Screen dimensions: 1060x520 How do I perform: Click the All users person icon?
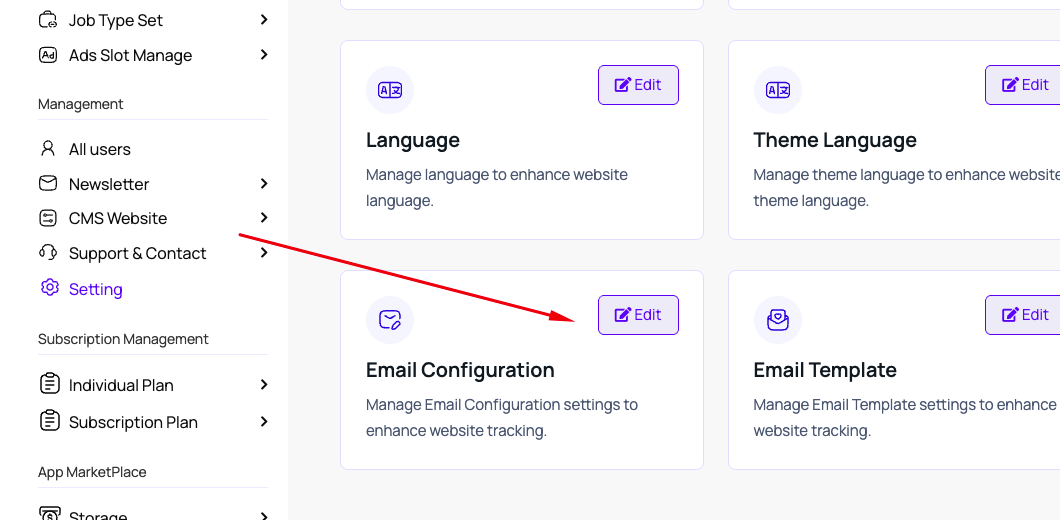[48, 149]
